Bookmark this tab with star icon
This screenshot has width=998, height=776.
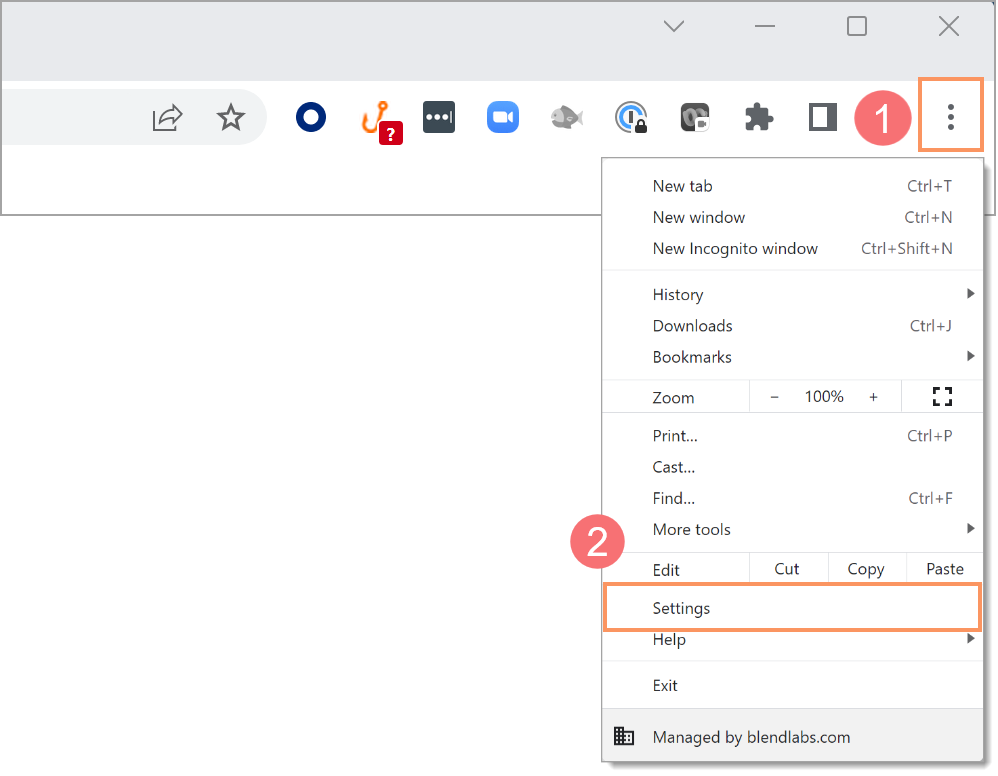230,117
